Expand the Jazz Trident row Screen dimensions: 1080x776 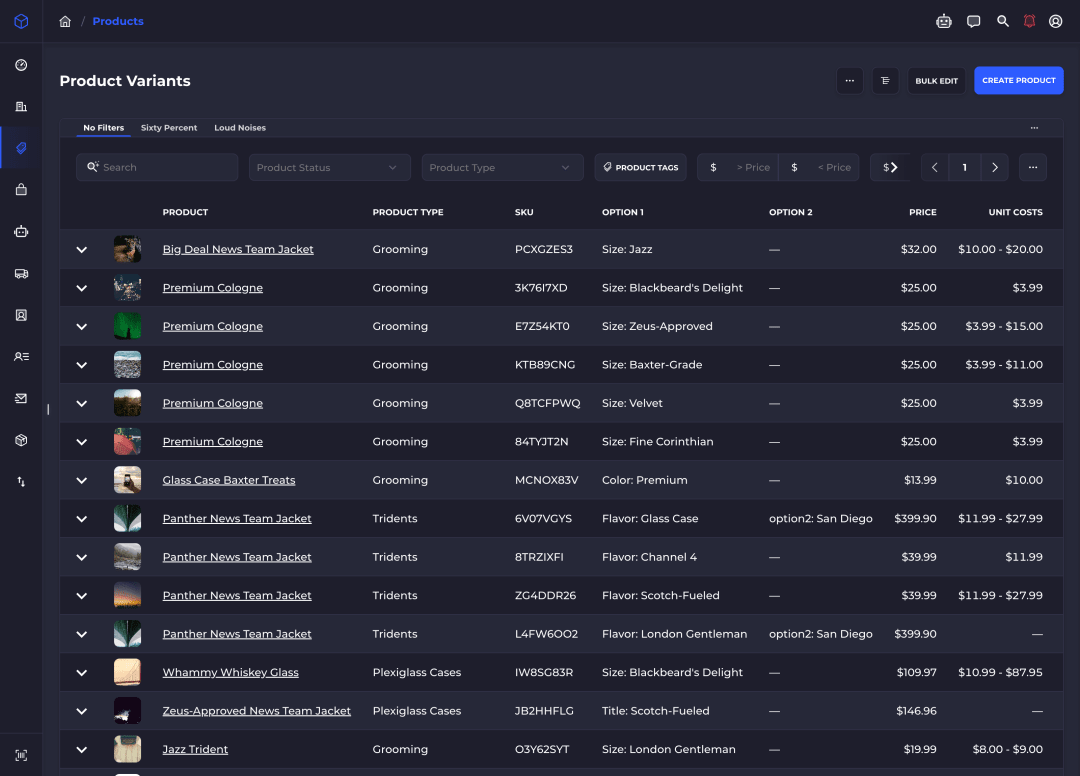tap(81, 749)
